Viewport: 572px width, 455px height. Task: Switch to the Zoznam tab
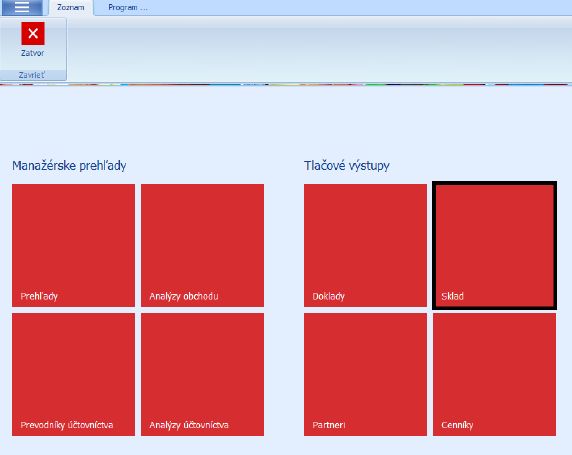tap(71, 8)
